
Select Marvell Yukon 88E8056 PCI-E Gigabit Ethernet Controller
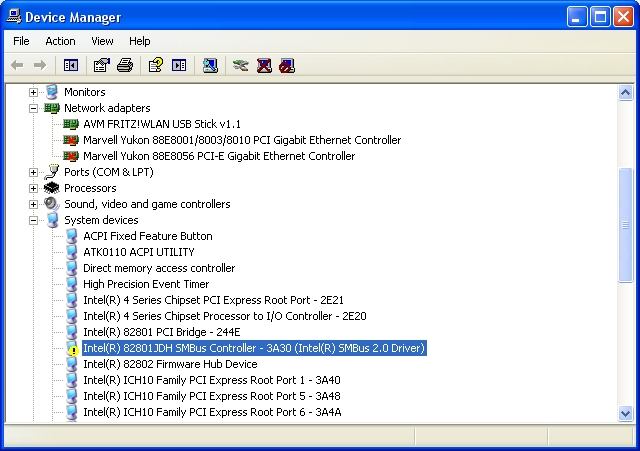pyautogui.click(x=219, y=156)
